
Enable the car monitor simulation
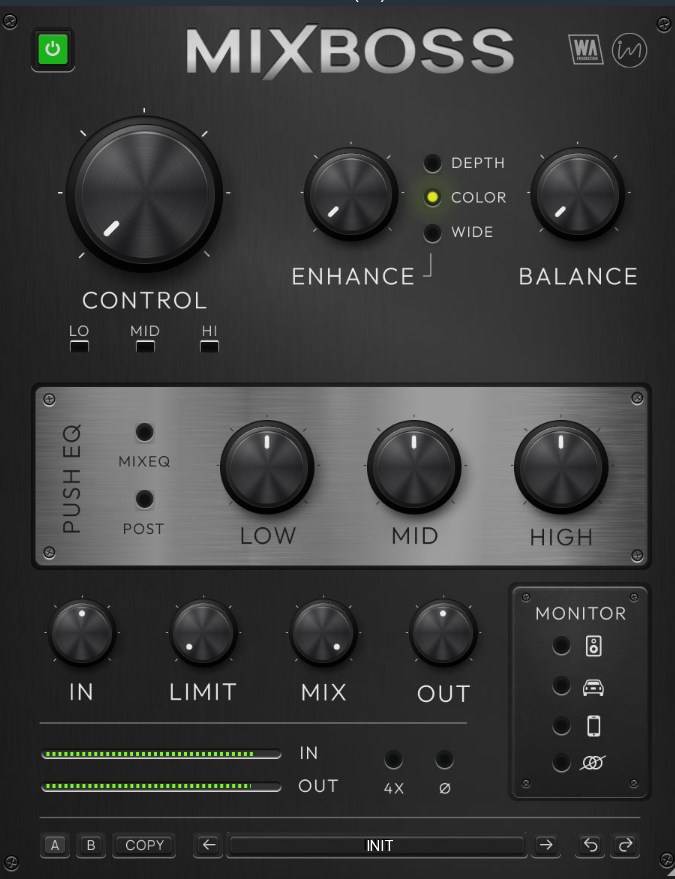click(564, 687)
